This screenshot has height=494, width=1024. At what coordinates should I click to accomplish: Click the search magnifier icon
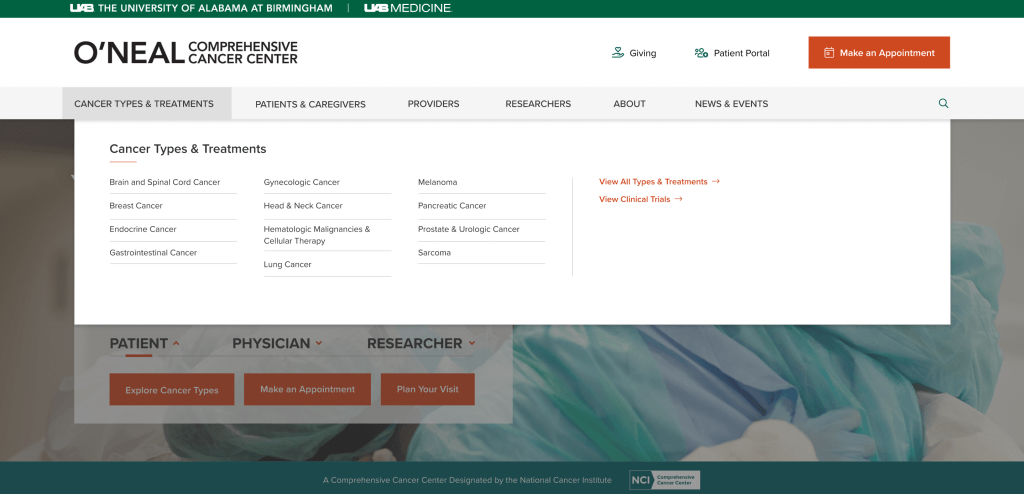[943, 103]
